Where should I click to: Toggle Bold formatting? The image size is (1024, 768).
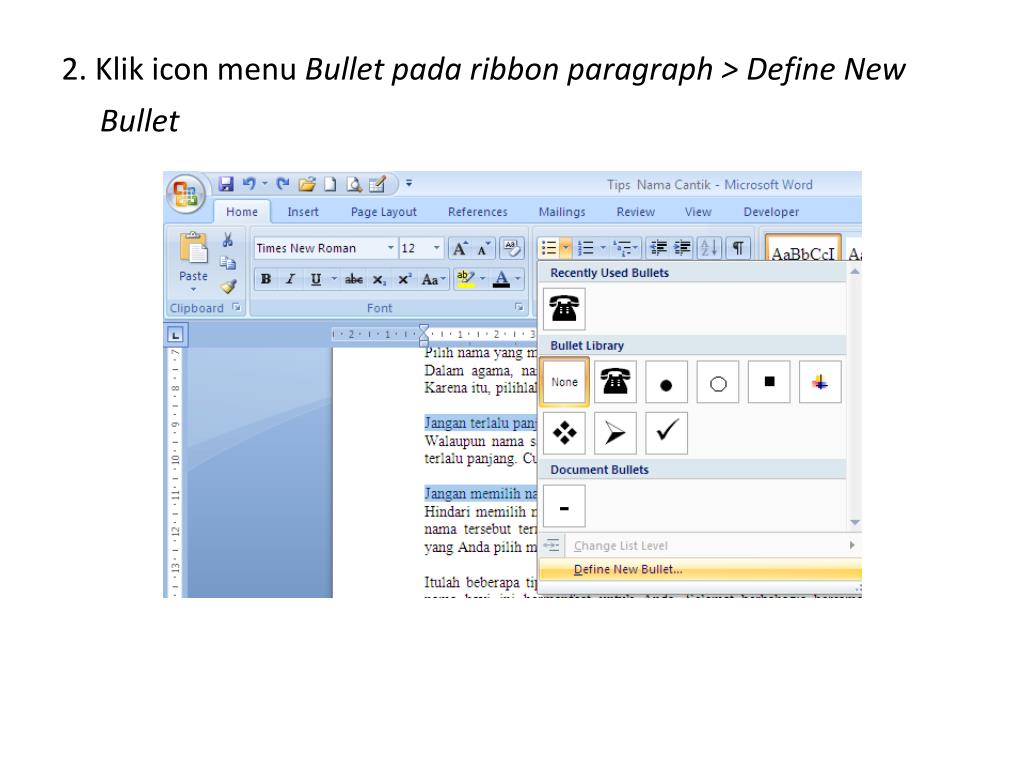tap(266, 280)
